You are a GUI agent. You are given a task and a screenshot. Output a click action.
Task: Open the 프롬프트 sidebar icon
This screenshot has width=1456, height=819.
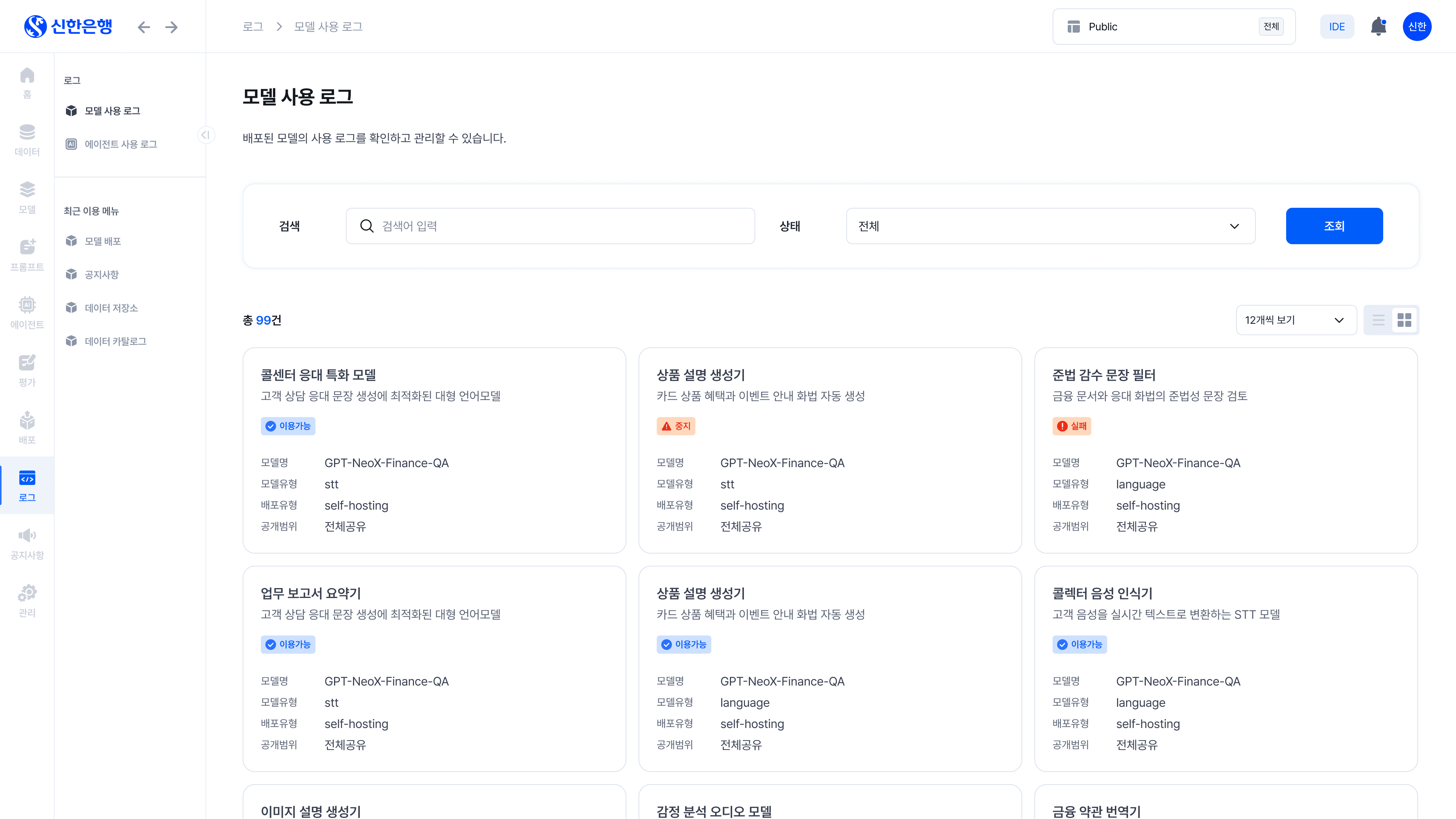point(27,255)
